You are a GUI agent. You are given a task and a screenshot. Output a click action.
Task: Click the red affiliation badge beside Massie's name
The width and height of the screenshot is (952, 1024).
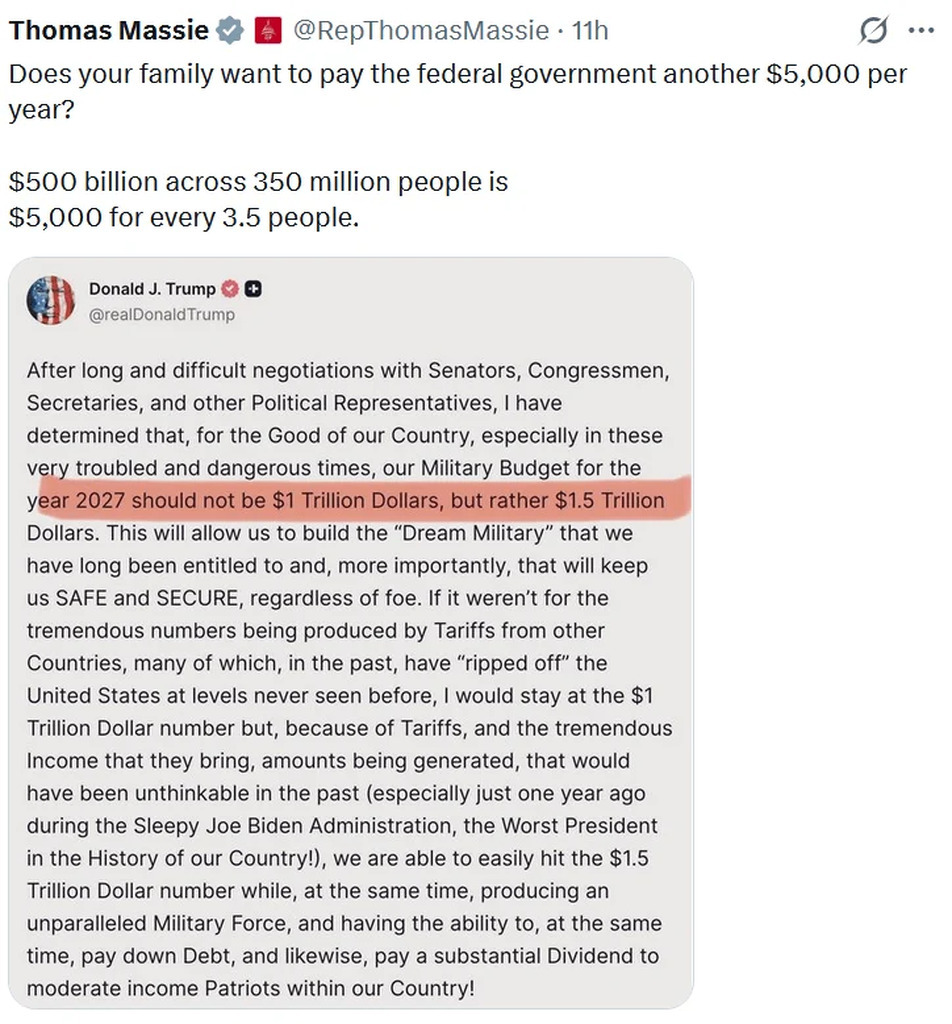pyautogui.click(x=265, y=31)
